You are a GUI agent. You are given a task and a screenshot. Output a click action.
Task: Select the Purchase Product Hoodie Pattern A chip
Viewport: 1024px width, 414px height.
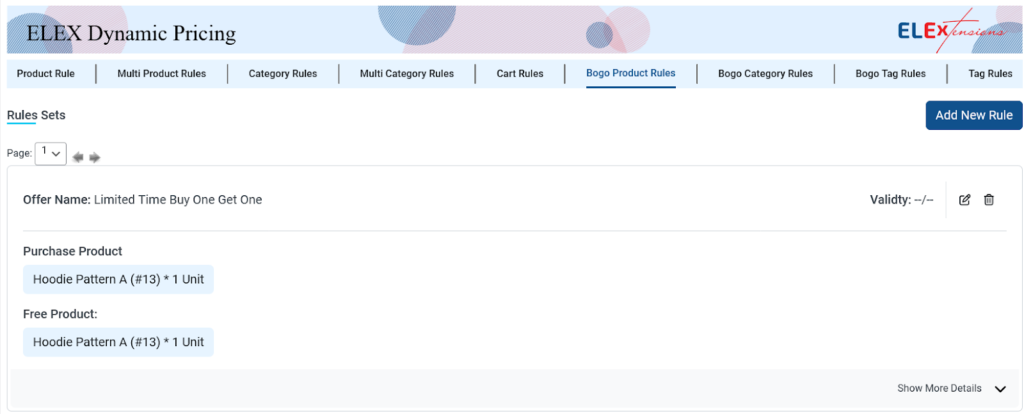(118, 279)
